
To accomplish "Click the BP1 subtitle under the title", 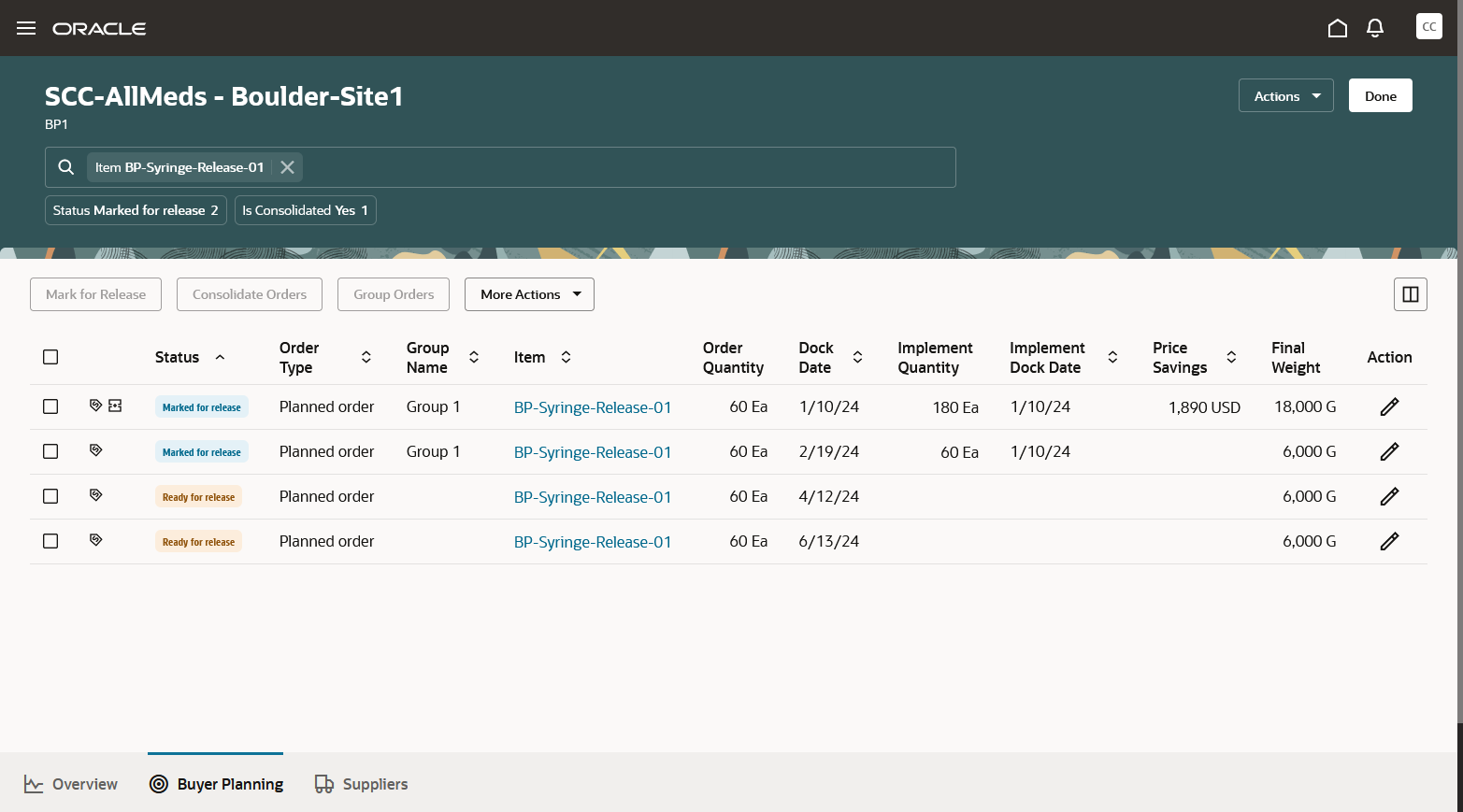I will tap(56, 124).
